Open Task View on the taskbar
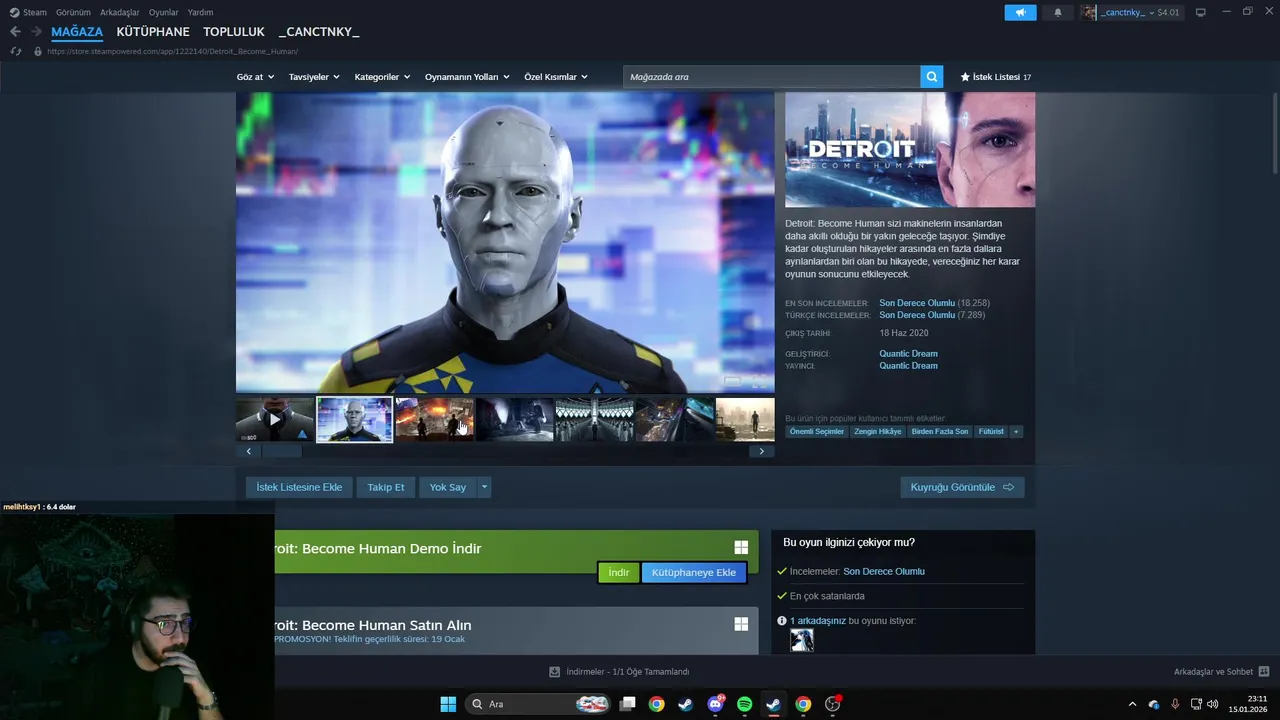Viewport: 1280px width, 720px height. pyautogui.click(x=628, y=704)
